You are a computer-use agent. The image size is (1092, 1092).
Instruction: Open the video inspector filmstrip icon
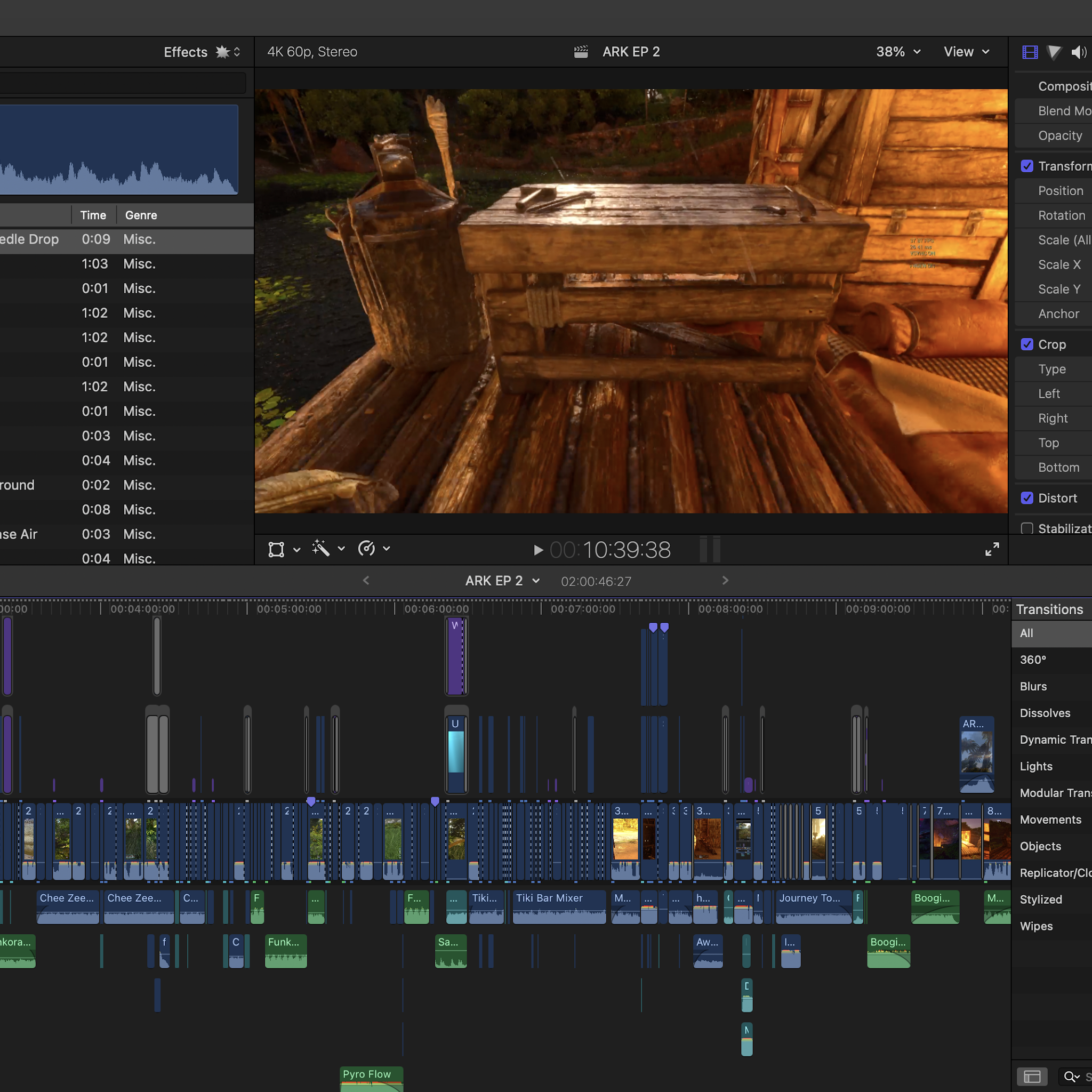pyautogui.click(x=1030, y=53)
